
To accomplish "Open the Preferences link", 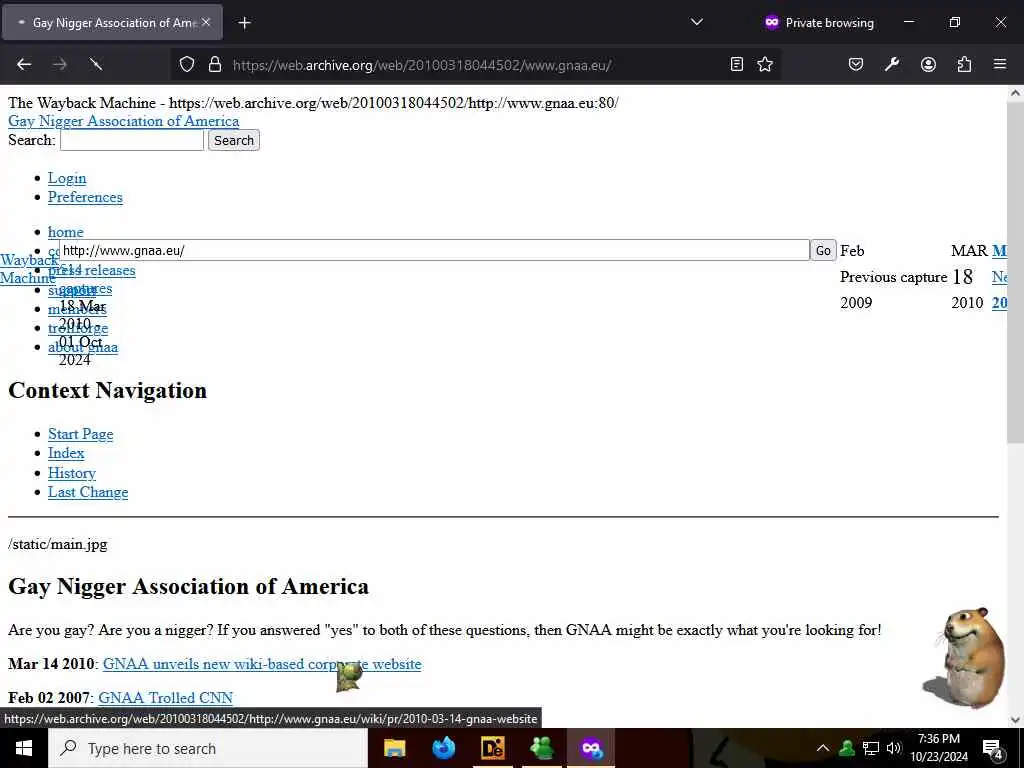I will (x=85, y=197).
